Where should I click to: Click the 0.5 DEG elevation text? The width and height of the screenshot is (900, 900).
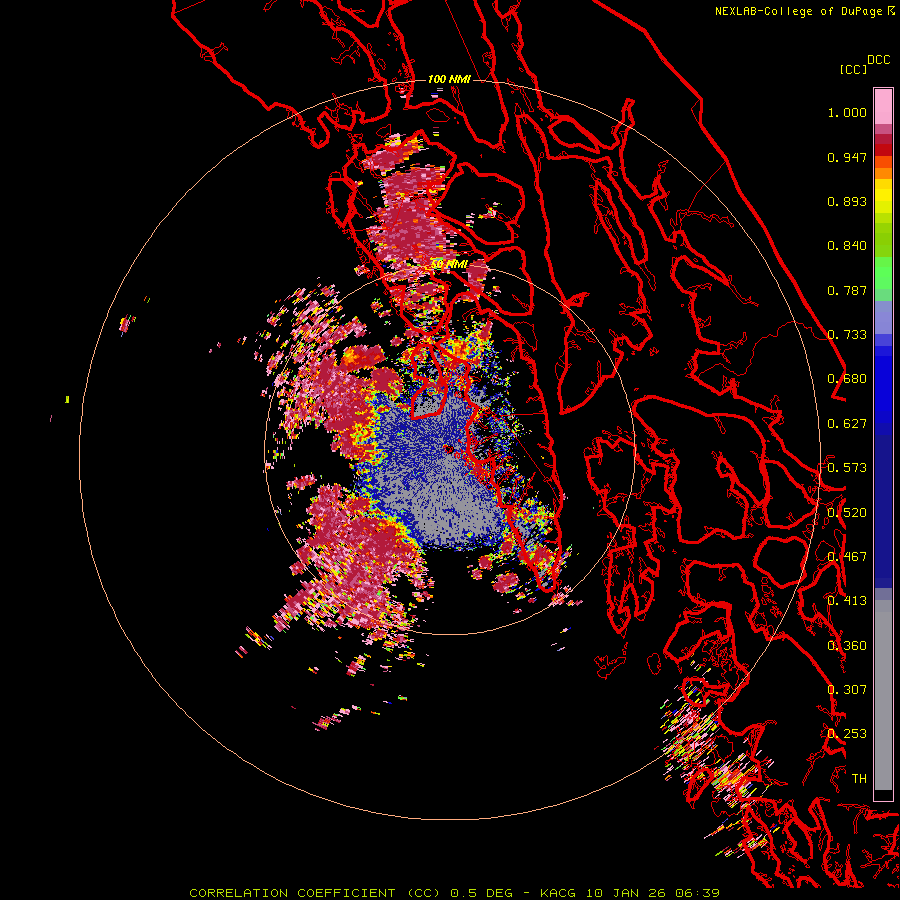click(482, 893)
